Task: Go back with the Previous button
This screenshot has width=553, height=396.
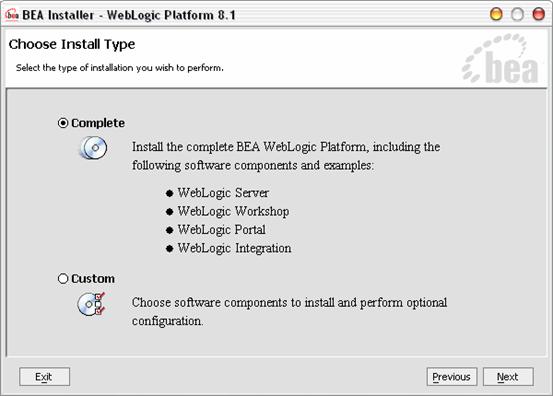Action: coord(452,377)
